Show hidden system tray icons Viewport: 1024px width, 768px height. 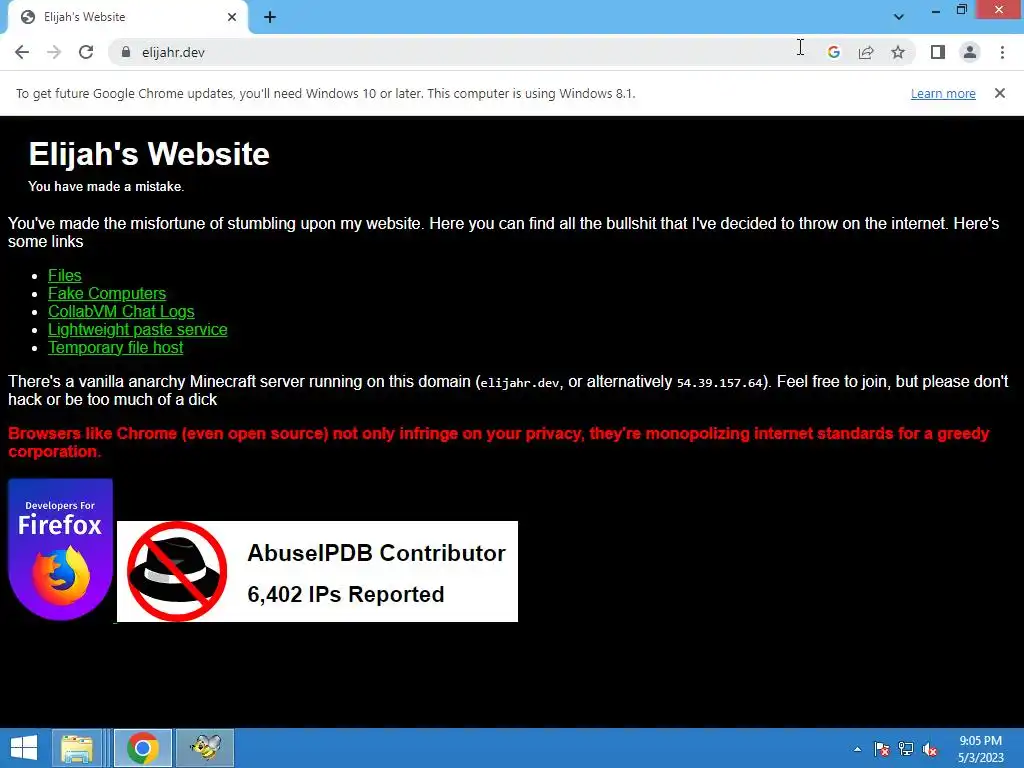point(857,749)
